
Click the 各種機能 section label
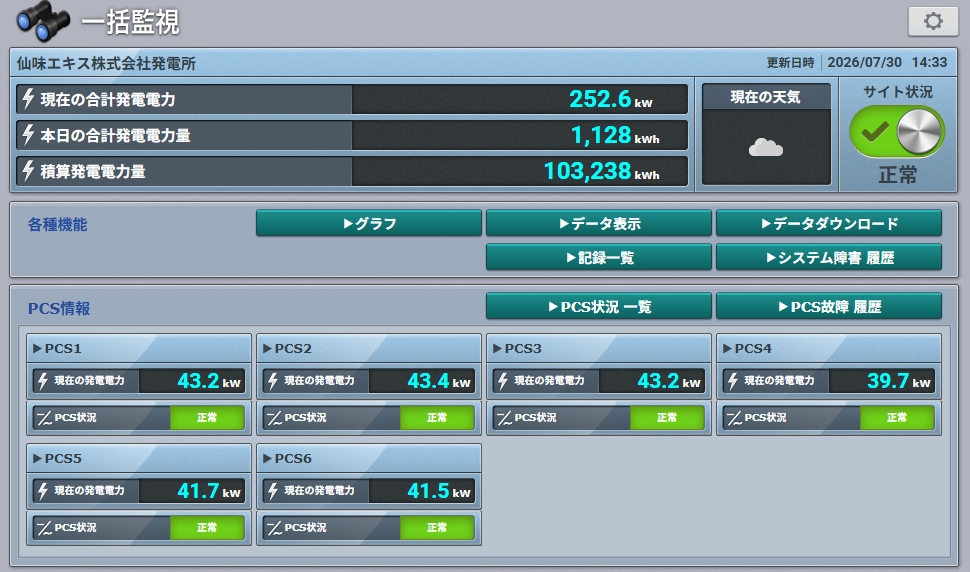pos(58,224)
